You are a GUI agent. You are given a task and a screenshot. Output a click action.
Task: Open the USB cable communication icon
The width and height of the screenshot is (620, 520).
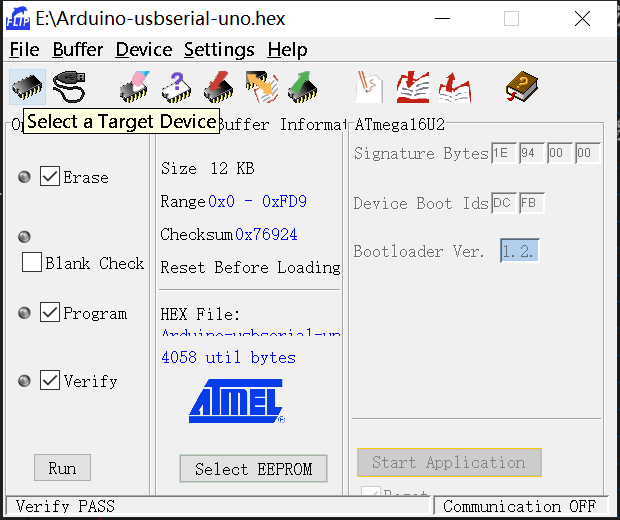pos(69,87)
